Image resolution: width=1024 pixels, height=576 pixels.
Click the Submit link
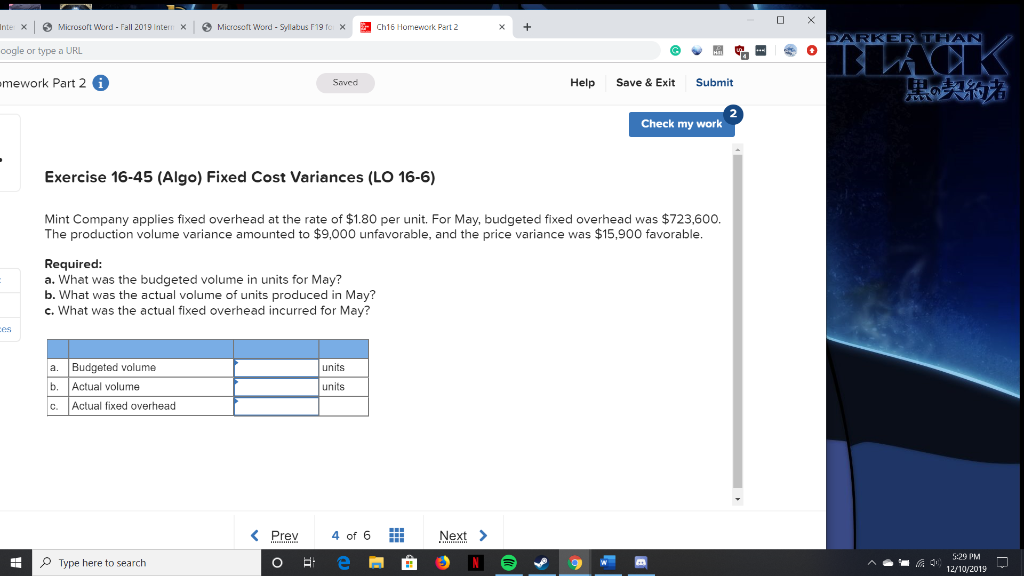coord(714,83)
